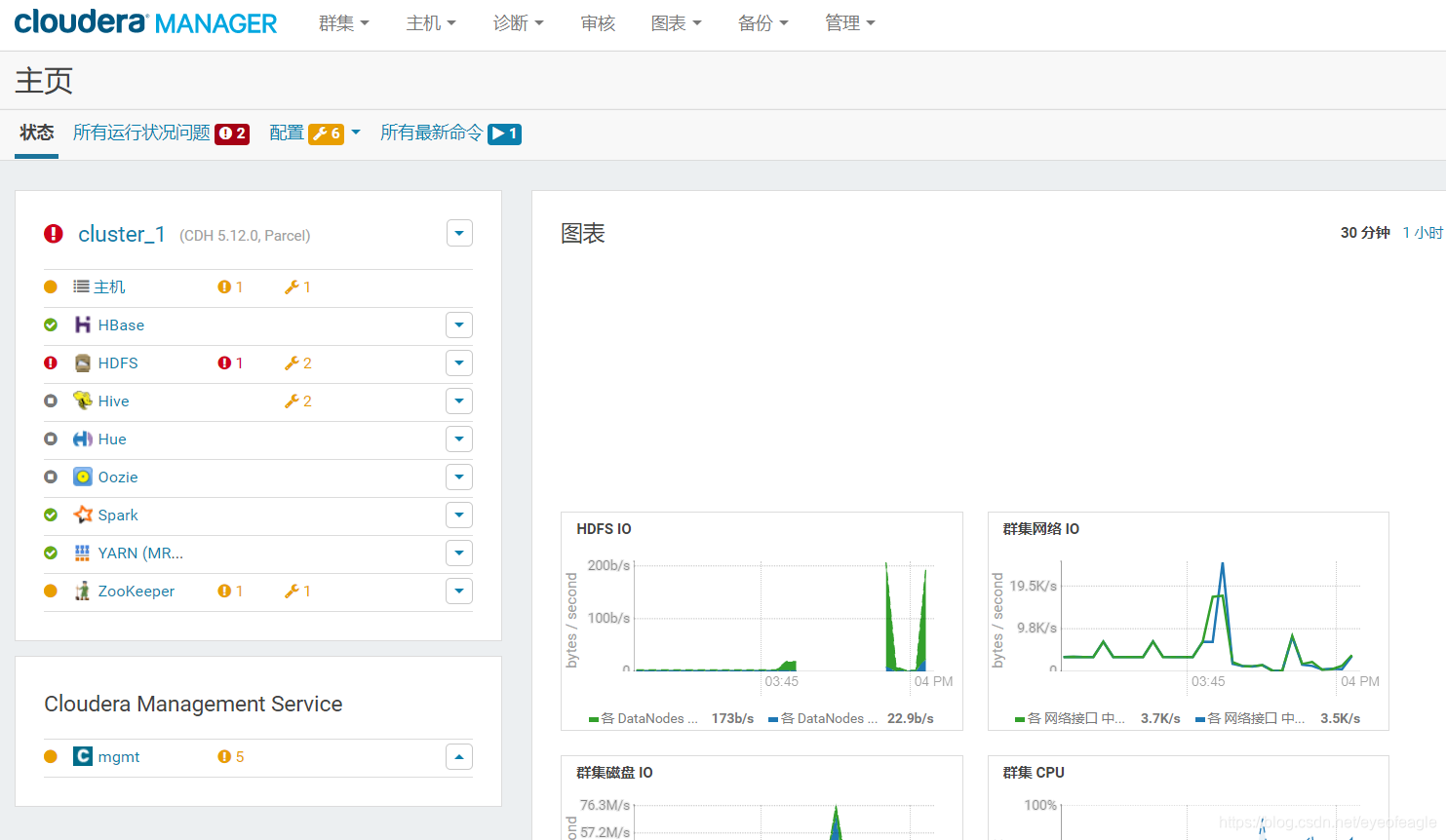
Task: Click HDFS wrench configuration issues icon
Action: pos(292,363)
